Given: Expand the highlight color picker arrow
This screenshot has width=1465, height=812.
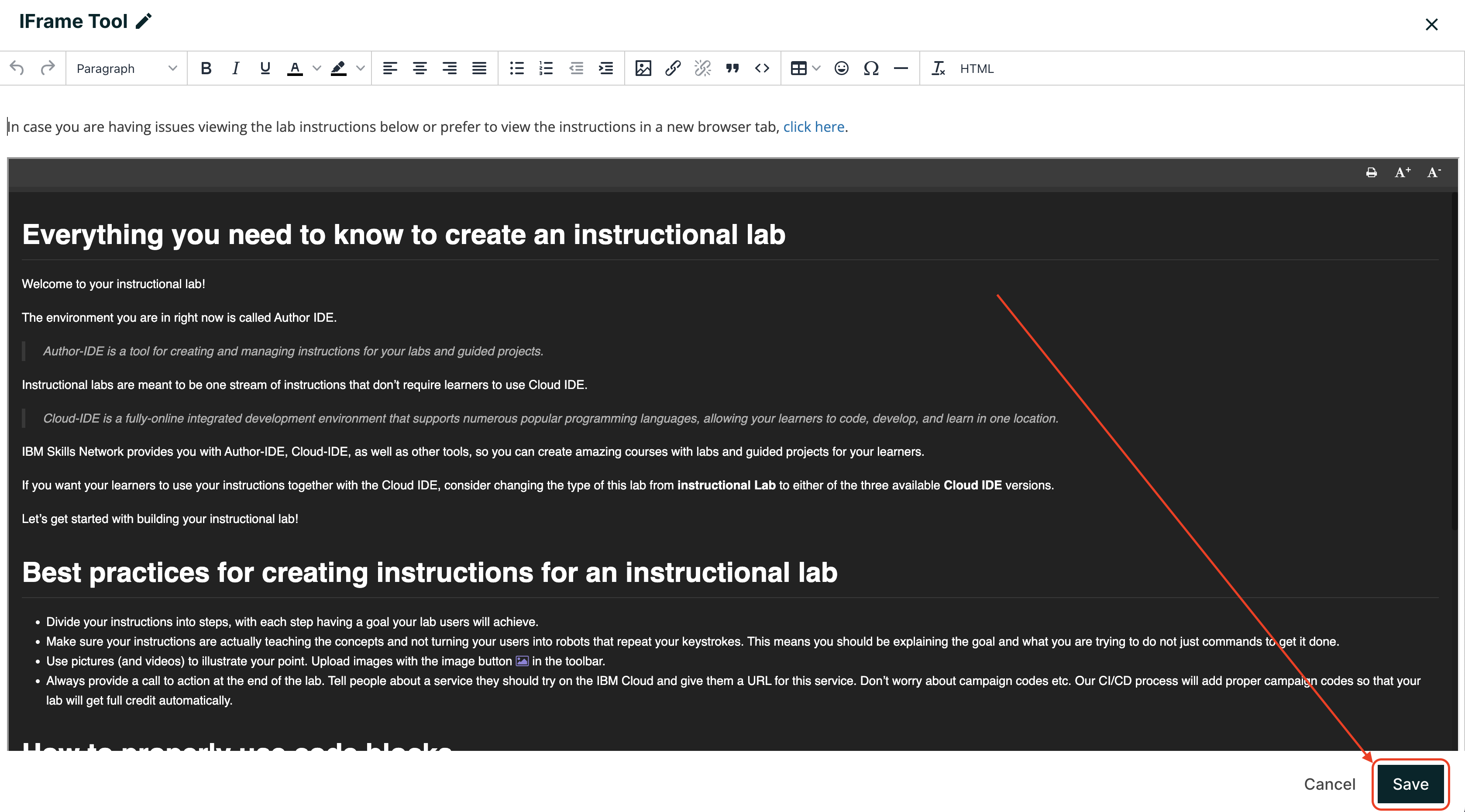Looking at the screenshot, I should pos(360,68).
